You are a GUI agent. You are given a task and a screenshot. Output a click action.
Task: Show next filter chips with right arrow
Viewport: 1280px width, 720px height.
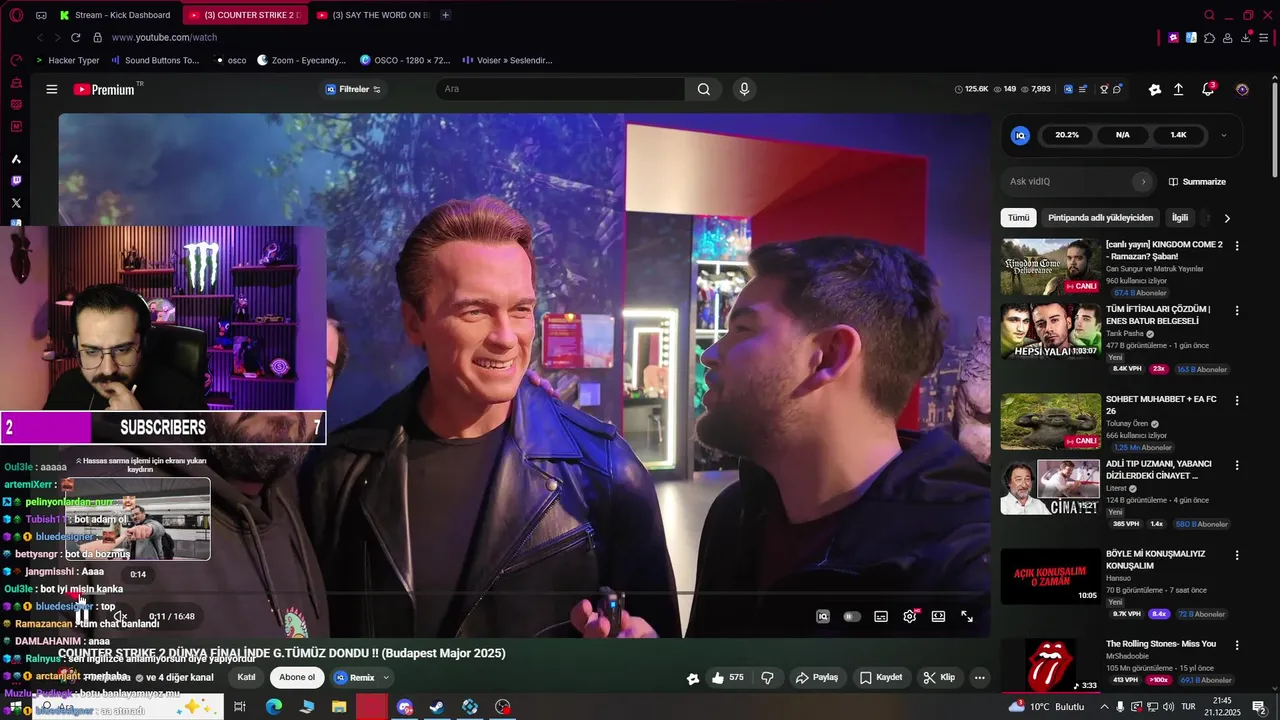pyautogui.click(x=1227, y=218)
